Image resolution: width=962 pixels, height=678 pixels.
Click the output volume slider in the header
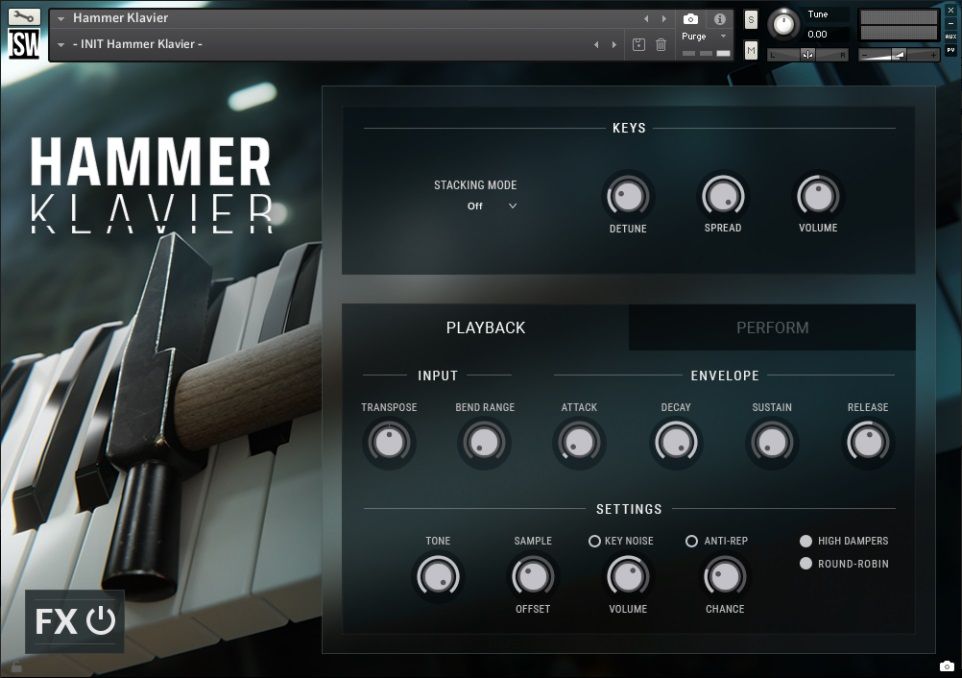point(899,55)
